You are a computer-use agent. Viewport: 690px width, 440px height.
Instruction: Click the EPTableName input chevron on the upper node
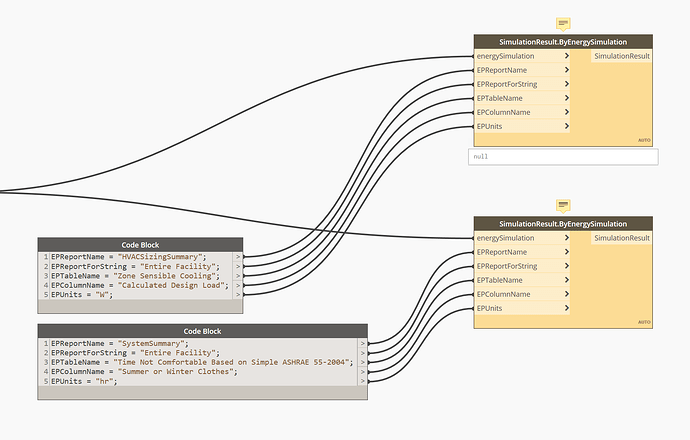click(567, 98)
